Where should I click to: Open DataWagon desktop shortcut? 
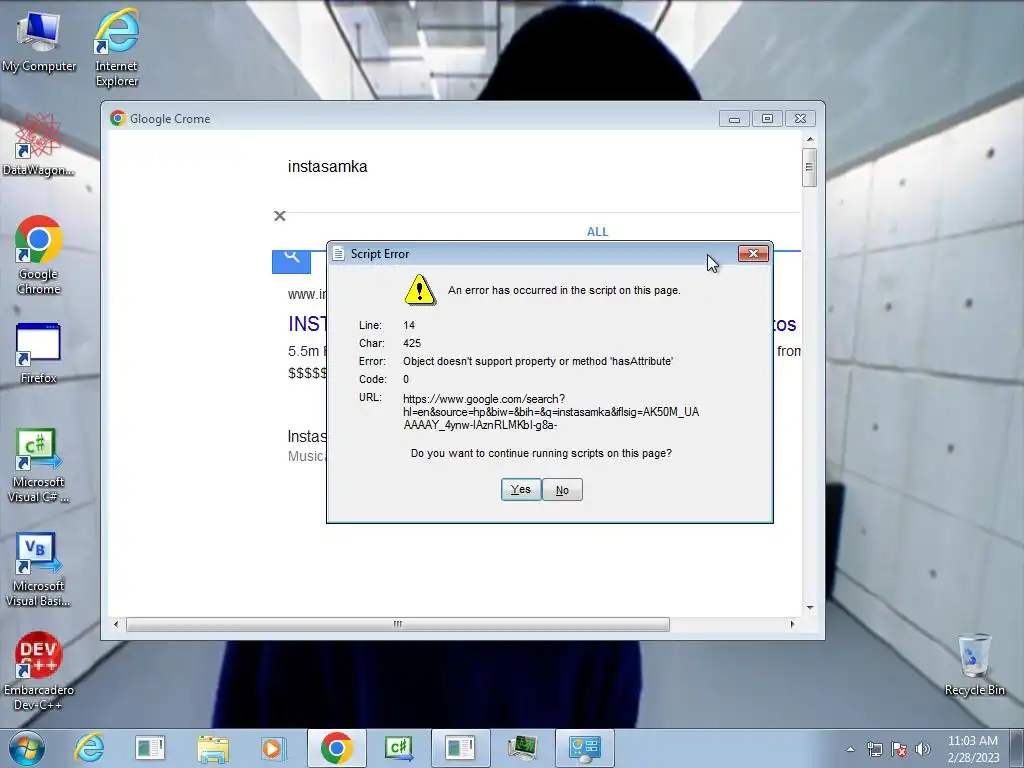point(38,145)
